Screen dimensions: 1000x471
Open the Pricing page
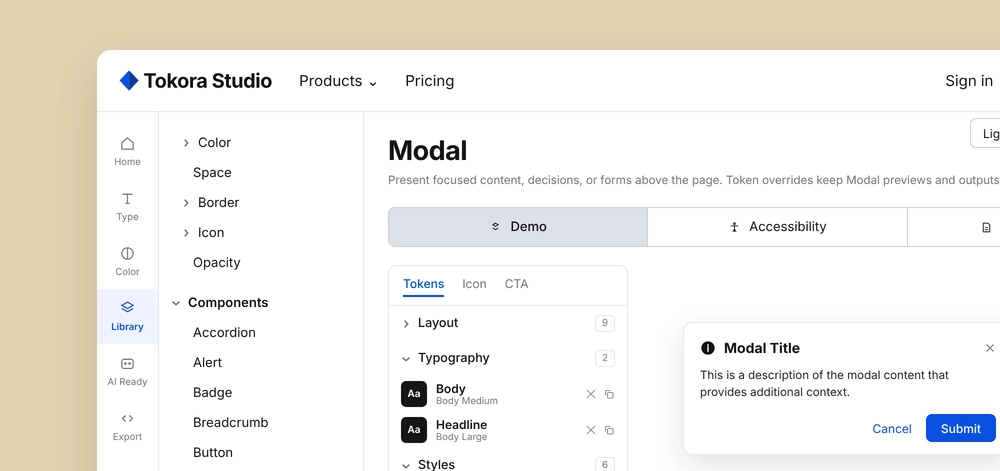(430, 81)
